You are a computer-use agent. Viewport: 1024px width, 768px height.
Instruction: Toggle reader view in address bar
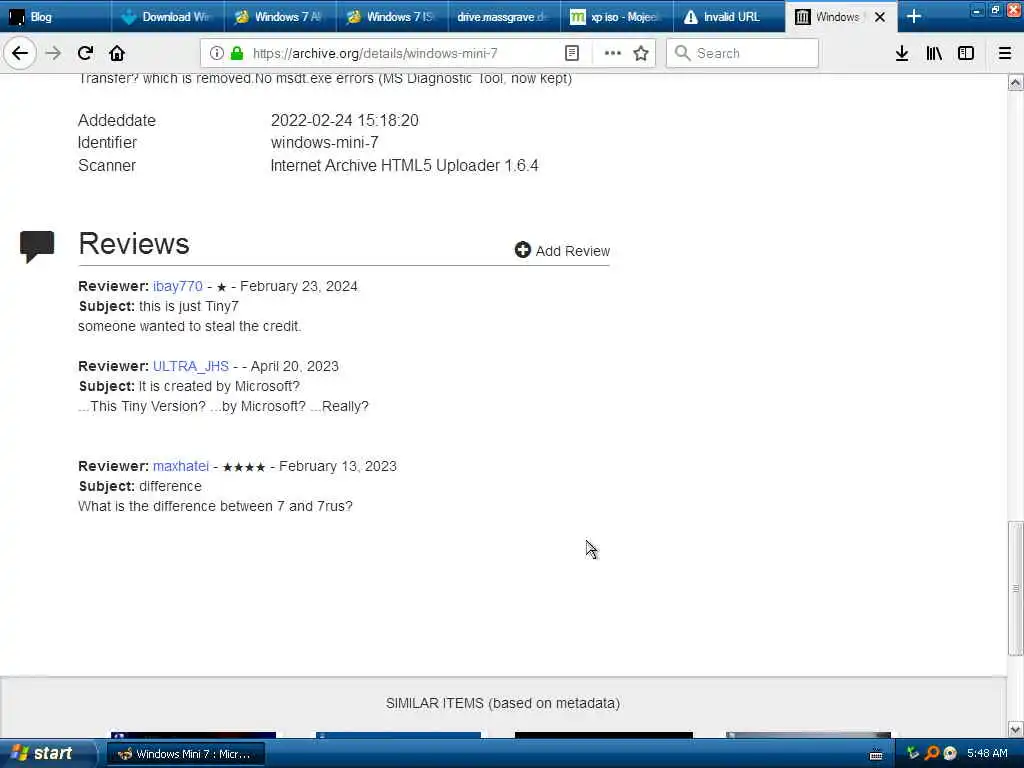coord(571,53)
